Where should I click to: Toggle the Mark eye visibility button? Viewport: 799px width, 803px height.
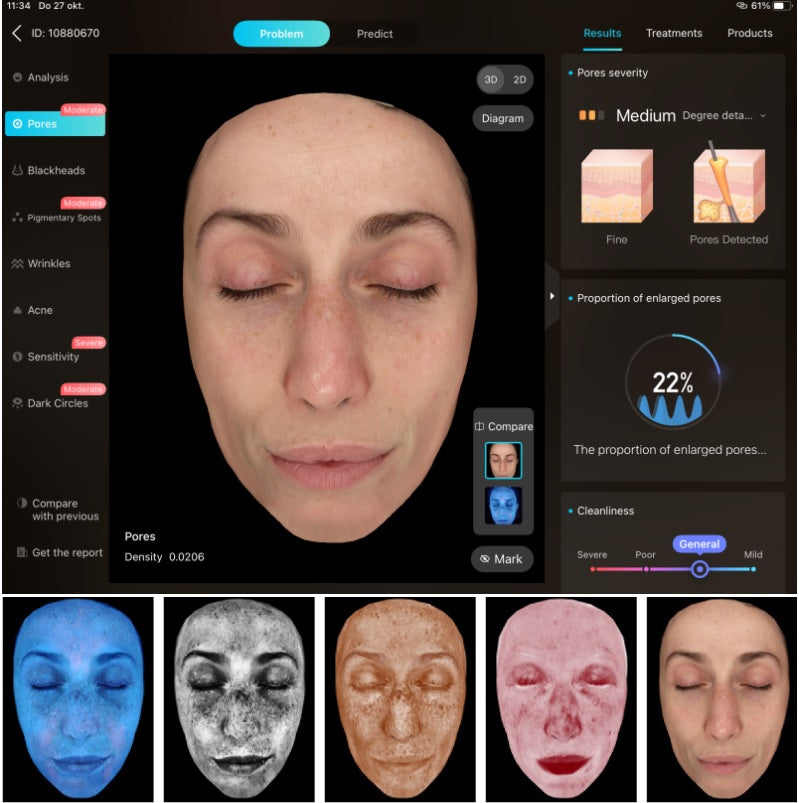click(x=485, y=559)
